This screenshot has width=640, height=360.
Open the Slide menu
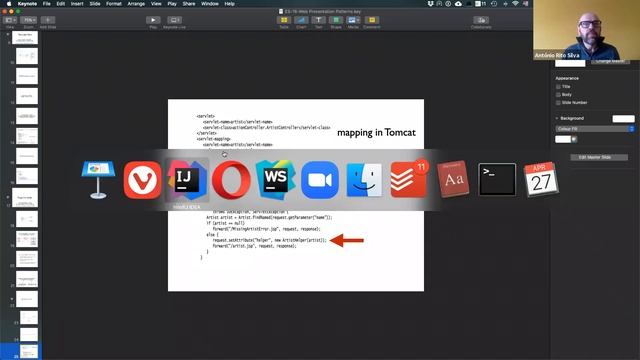(95, 4)
